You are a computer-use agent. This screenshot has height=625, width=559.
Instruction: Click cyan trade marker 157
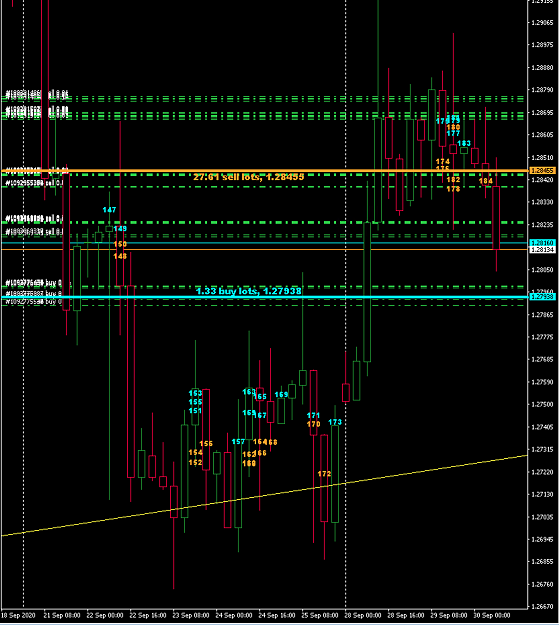click(238, 442)
